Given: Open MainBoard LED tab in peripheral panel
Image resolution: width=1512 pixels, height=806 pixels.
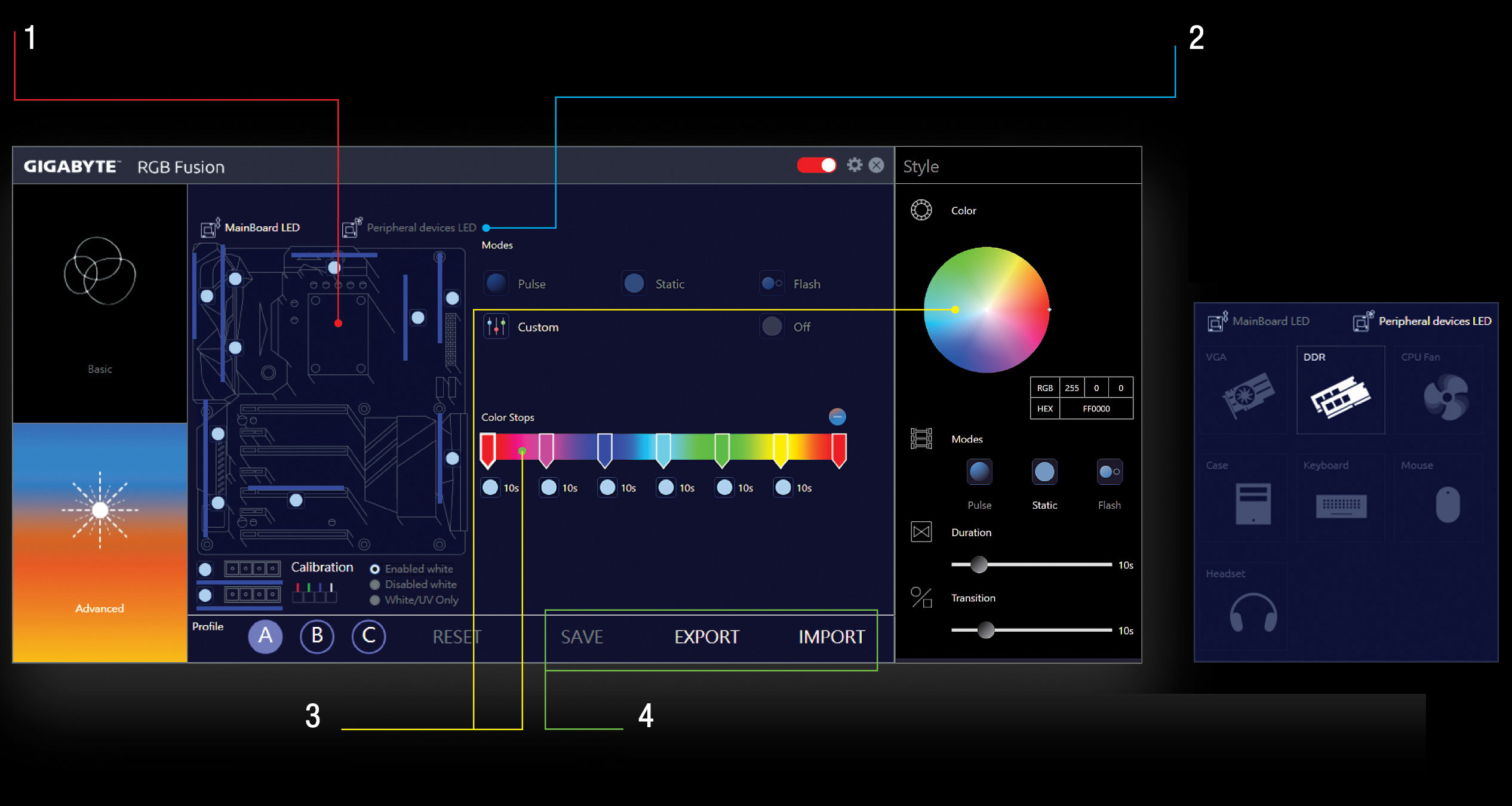Looking at the screenshot, I should tap(1259, 321).
